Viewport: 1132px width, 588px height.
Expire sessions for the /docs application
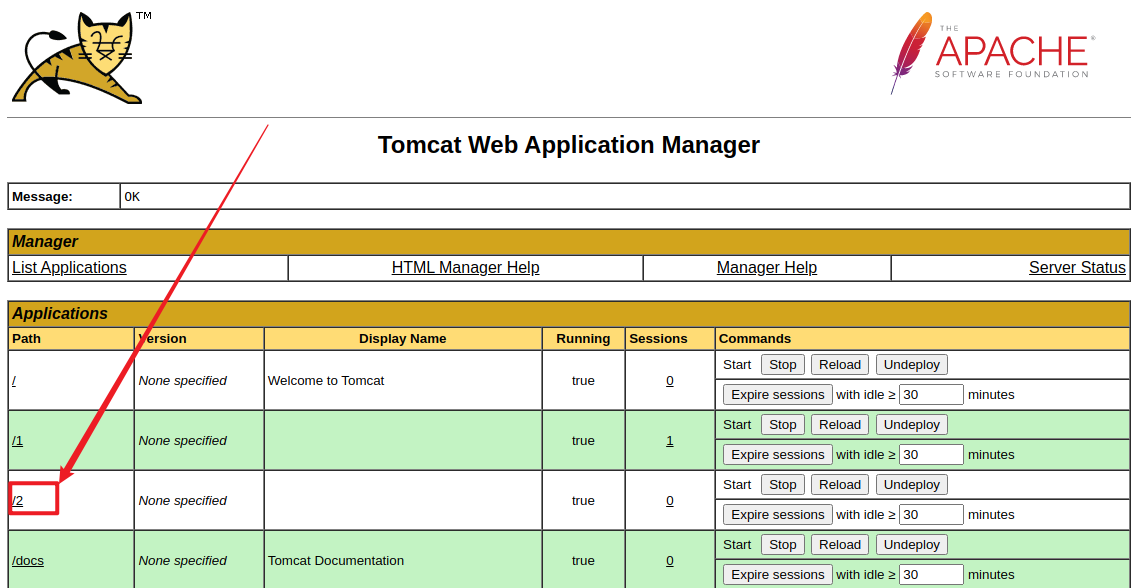[x=778, y=574]
